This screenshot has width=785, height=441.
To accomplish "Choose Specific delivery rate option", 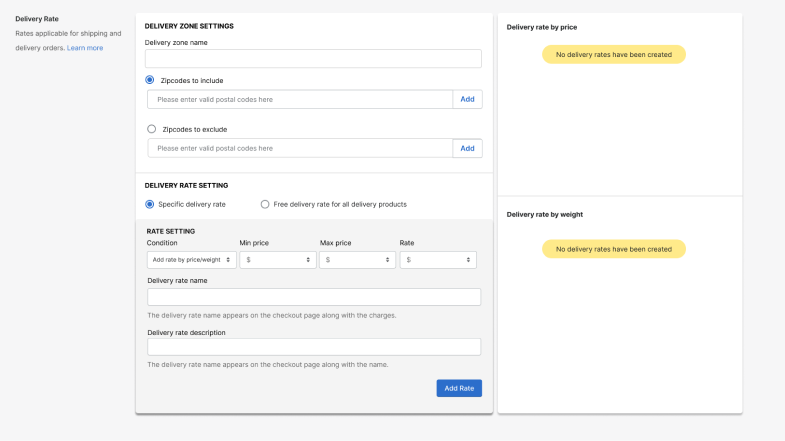I will click(150, 204).
